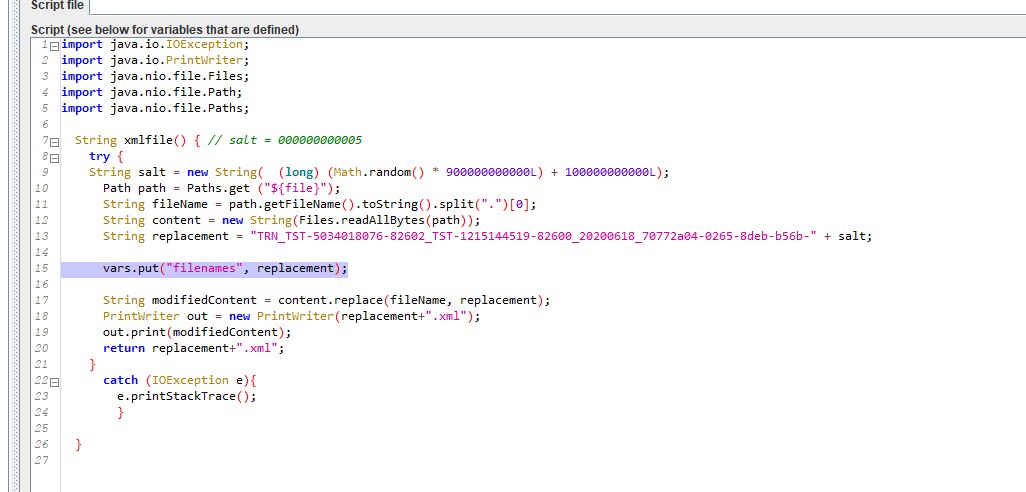This screenshot has width=1026, height=492.
Task: Click the 'String salt = new String(' line
Action: (380, 172)
